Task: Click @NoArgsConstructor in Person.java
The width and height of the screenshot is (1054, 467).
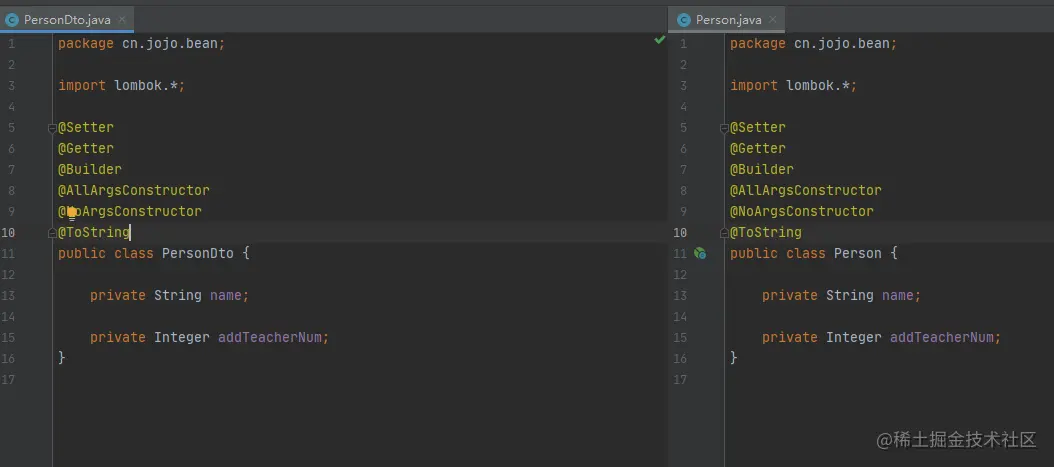Action: (802, 211)
